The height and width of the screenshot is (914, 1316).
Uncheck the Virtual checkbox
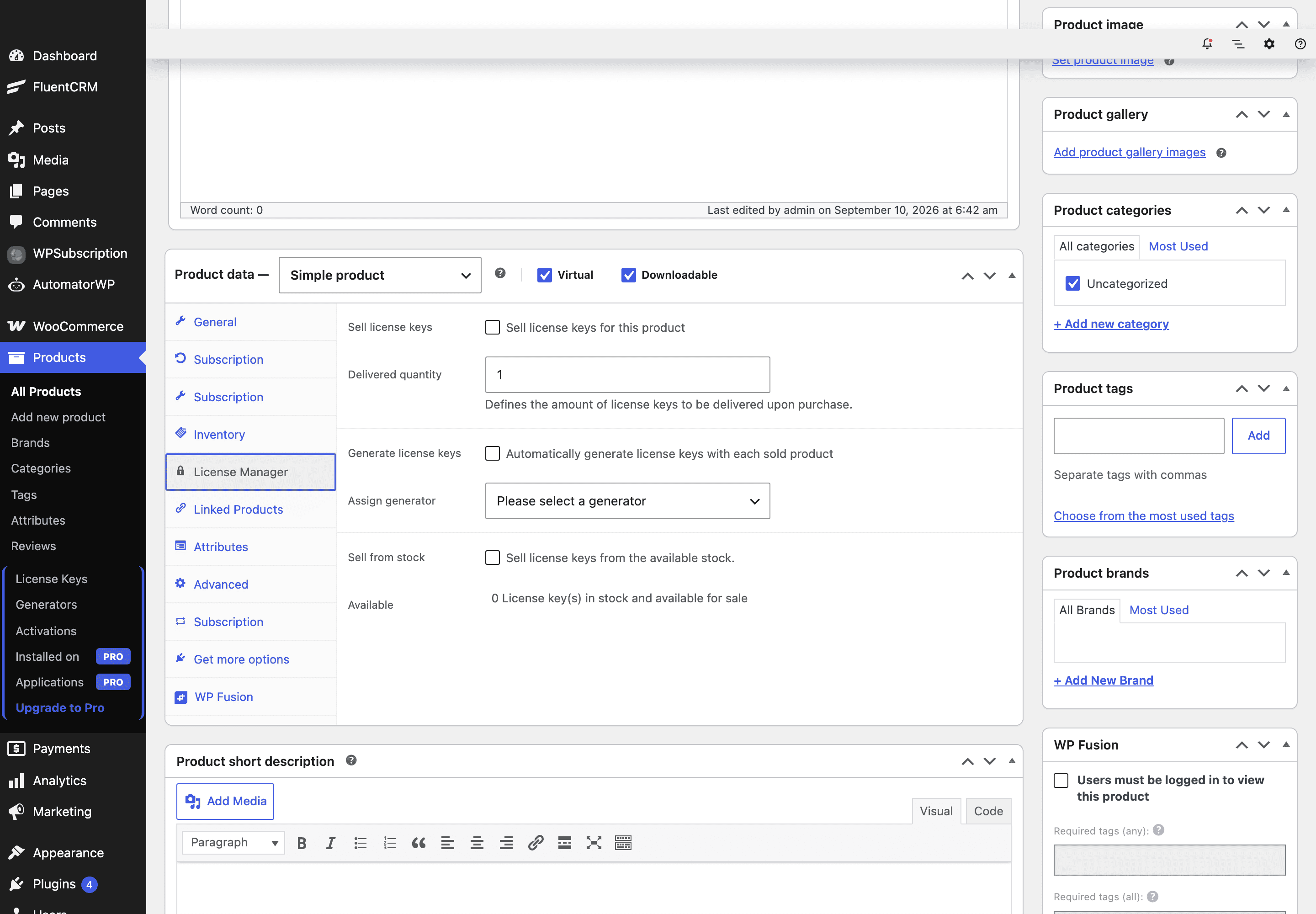tap(545, 275)
